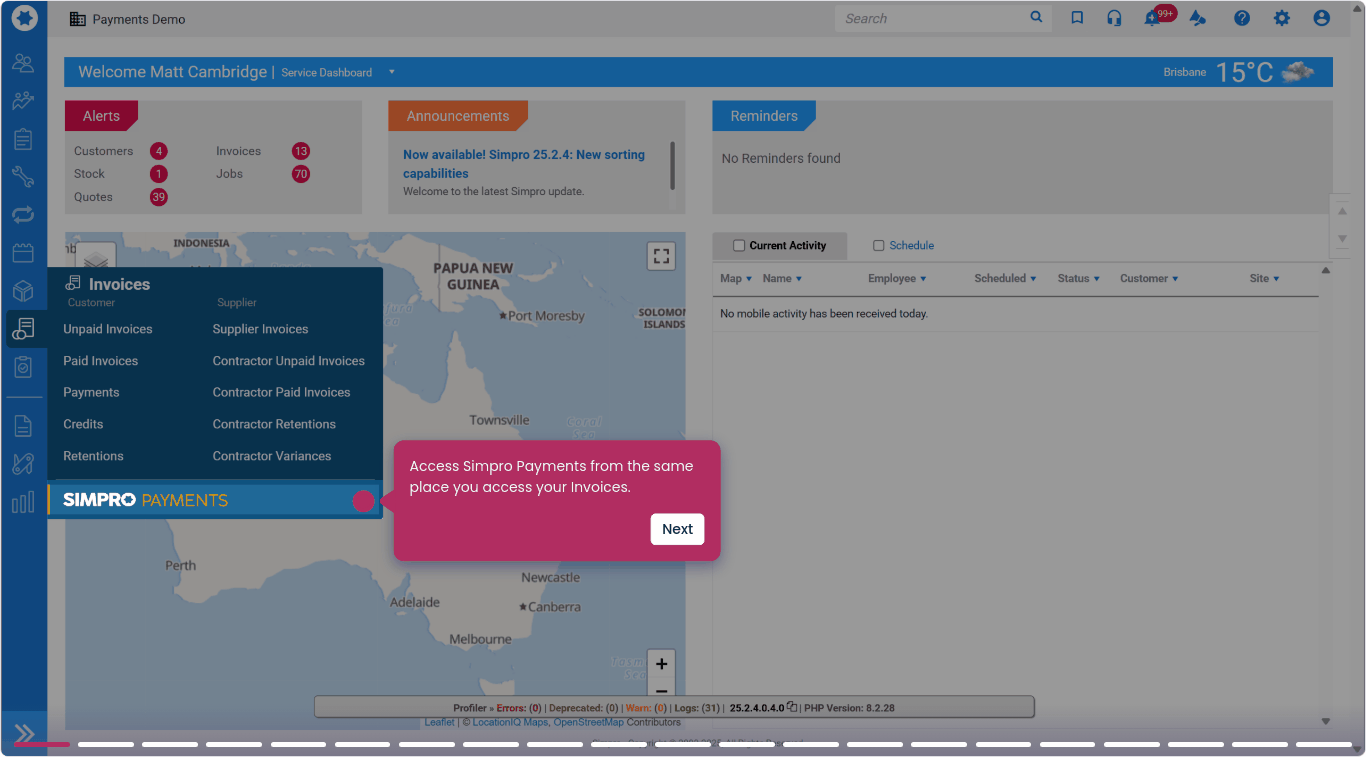The image size is (1366, 757).
Task: Click the Announcements panel scrollbar
Action: click(x=672, y=166)
